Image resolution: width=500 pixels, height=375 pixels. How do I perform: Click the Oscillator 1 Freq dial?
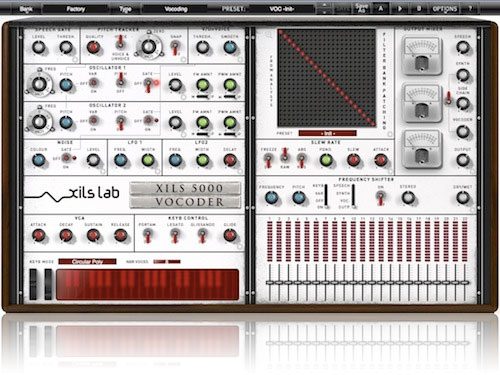pos(39,84)
